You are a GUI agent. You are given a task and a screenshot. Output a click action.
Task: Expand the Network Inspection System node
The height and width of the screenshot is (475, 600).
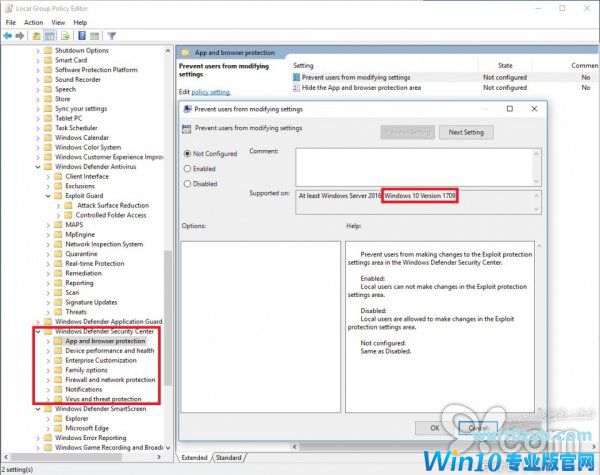click(x=48, y=244)
